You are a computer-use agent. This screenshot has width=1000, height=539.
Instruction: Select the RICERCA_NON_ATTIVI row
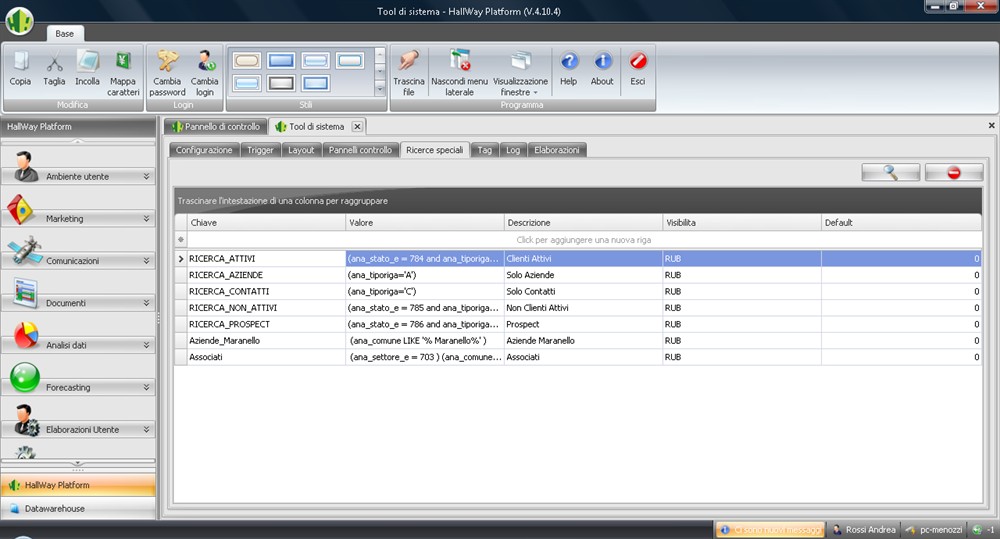[578, 307]
